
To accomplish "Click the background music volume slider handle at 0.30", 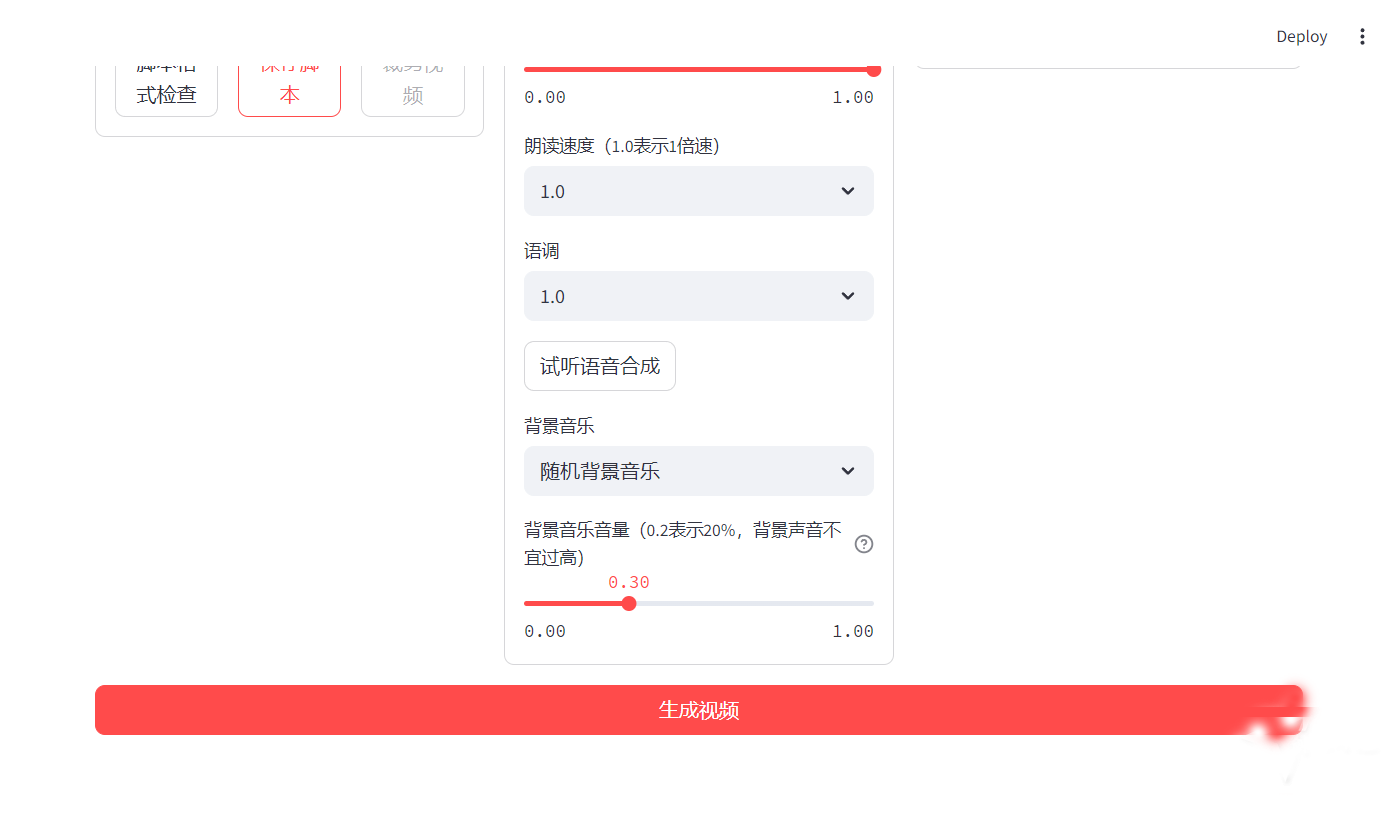I will point(629,603).
